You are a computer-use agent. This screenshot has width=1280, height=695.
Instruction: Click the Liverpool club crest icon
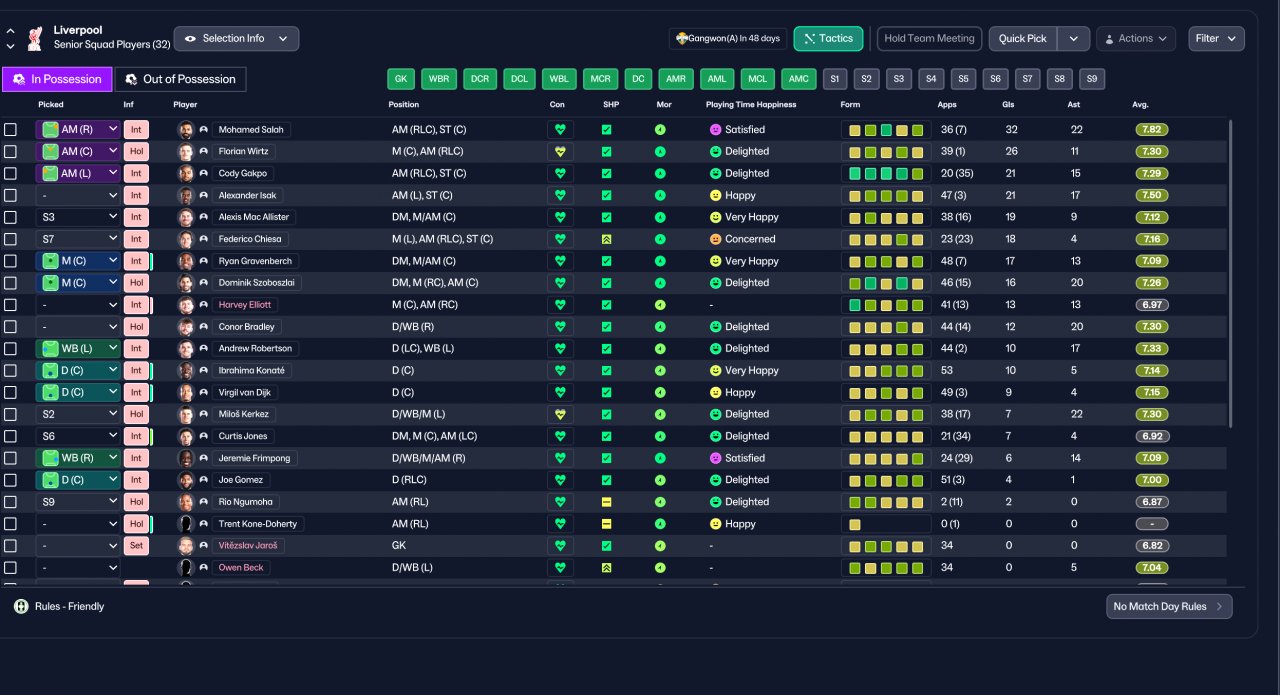pyautogui.click(x=36, y=38)
